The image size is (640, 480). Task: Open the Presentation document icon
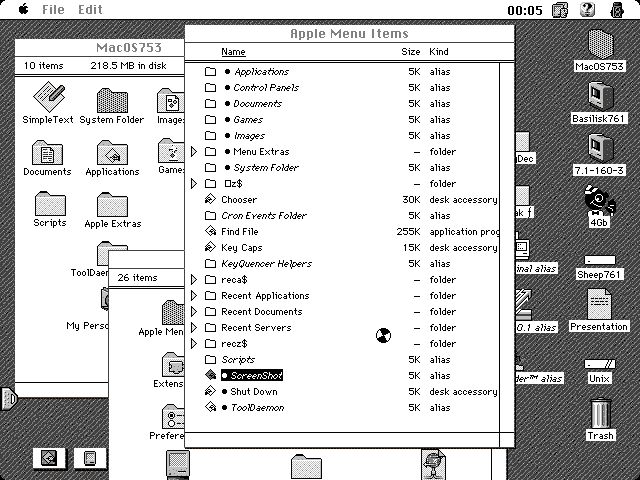tap(599, 305)
